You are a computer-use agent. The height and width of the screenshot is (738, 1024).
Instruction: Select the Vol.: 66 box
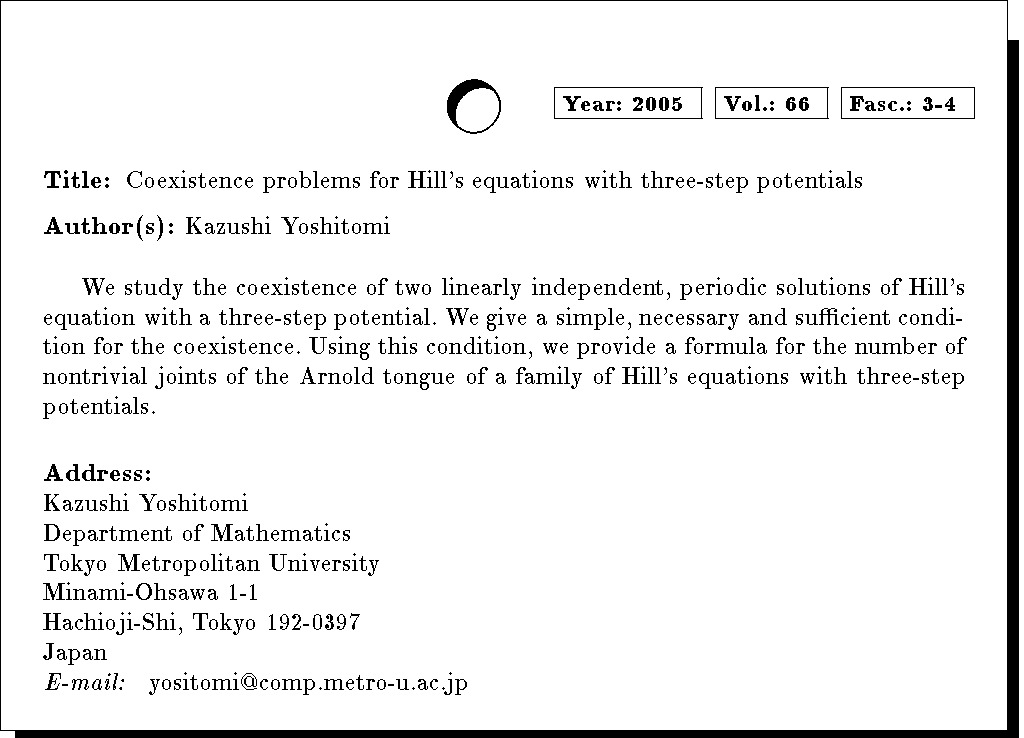pyautogui.click(x=771, y=104)
